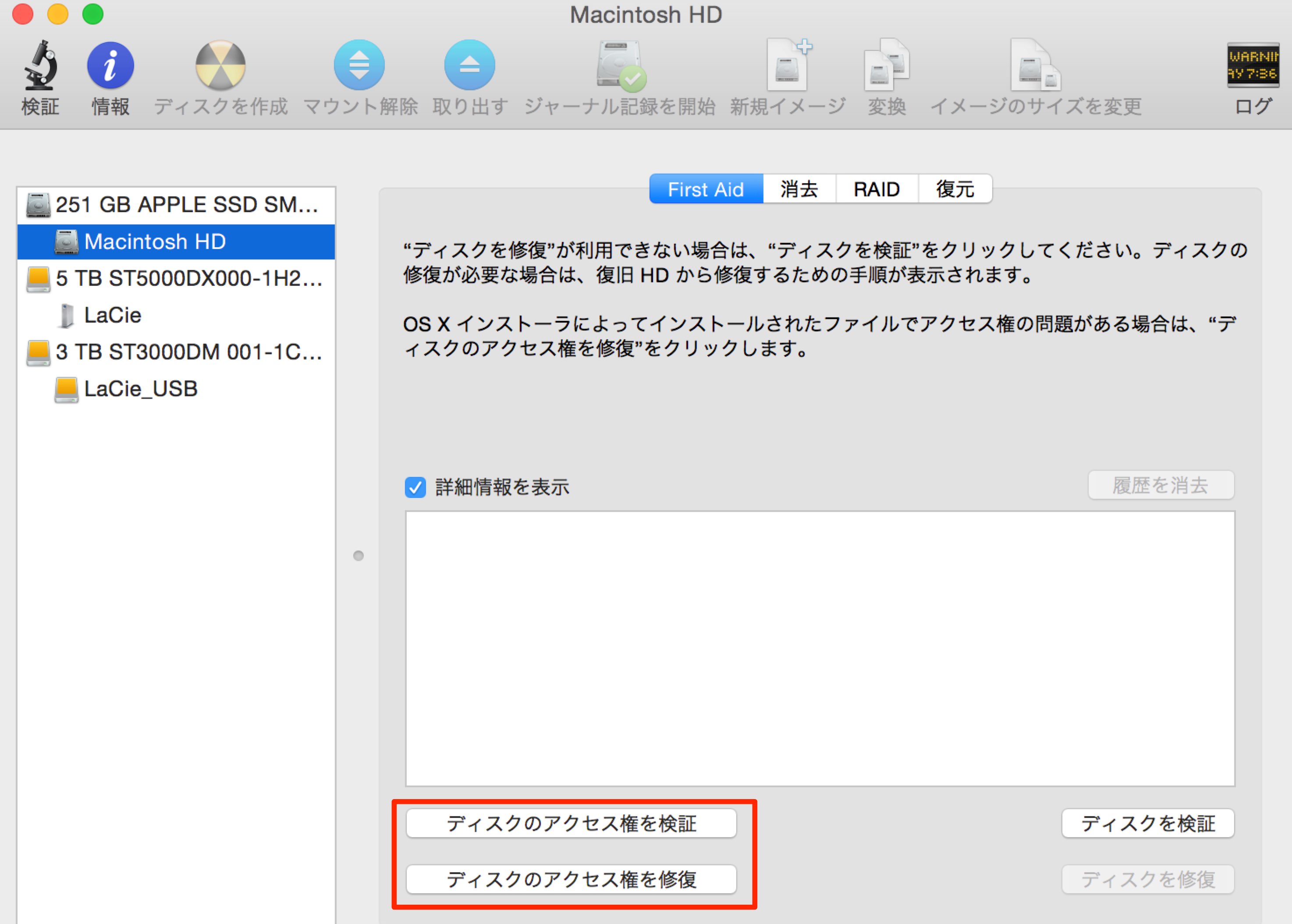Open the ログ log icon
Viewport: 1292px width, 924px height.
pos(1253,65)
